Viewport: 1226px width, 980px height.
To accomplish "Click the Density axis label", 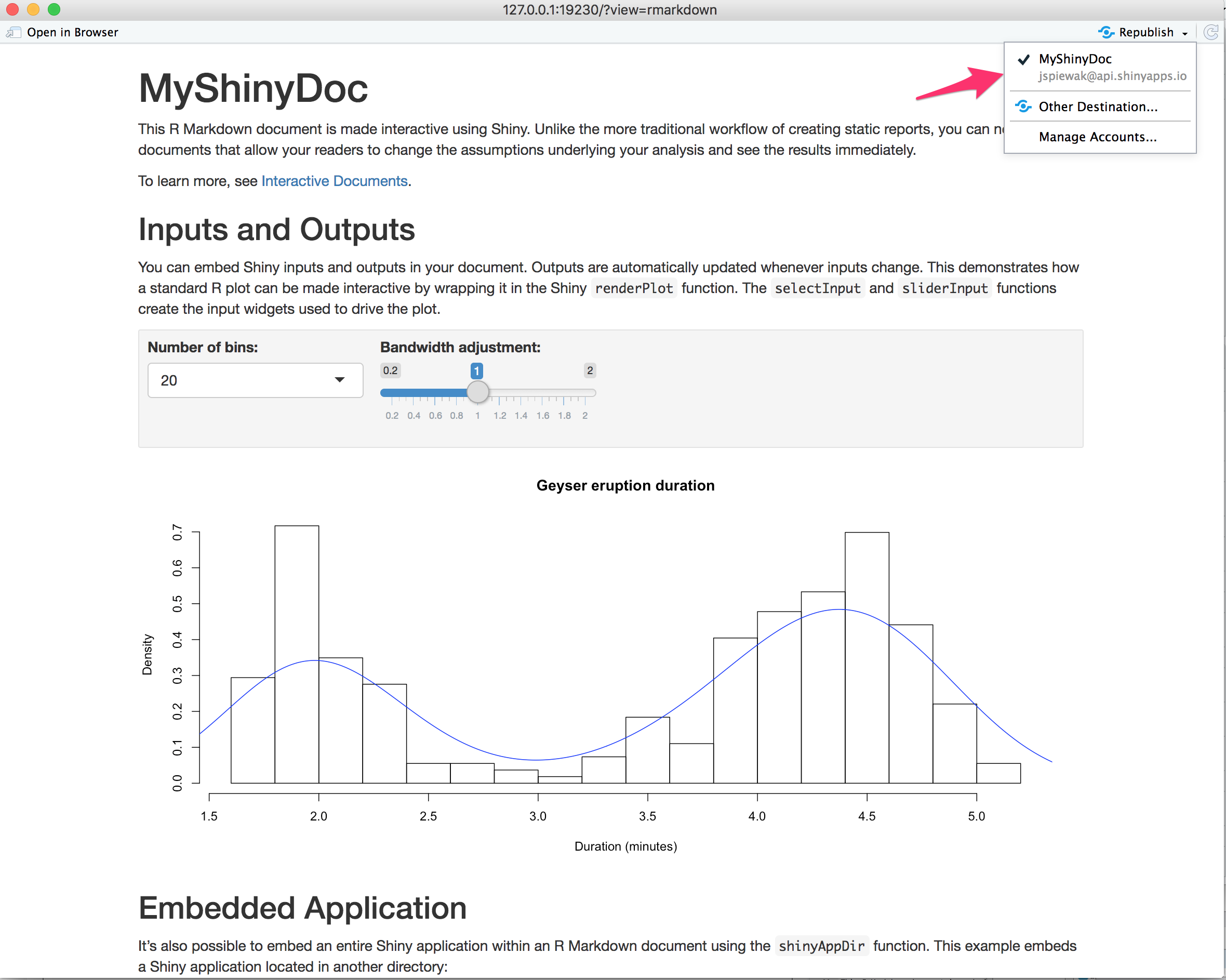I will (148, 655).
